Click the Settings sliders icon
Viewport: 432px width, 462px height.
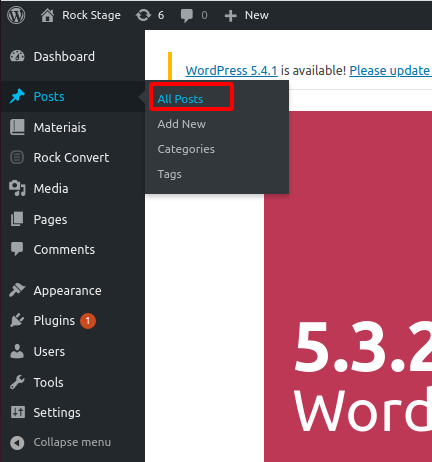pos(18,412)
